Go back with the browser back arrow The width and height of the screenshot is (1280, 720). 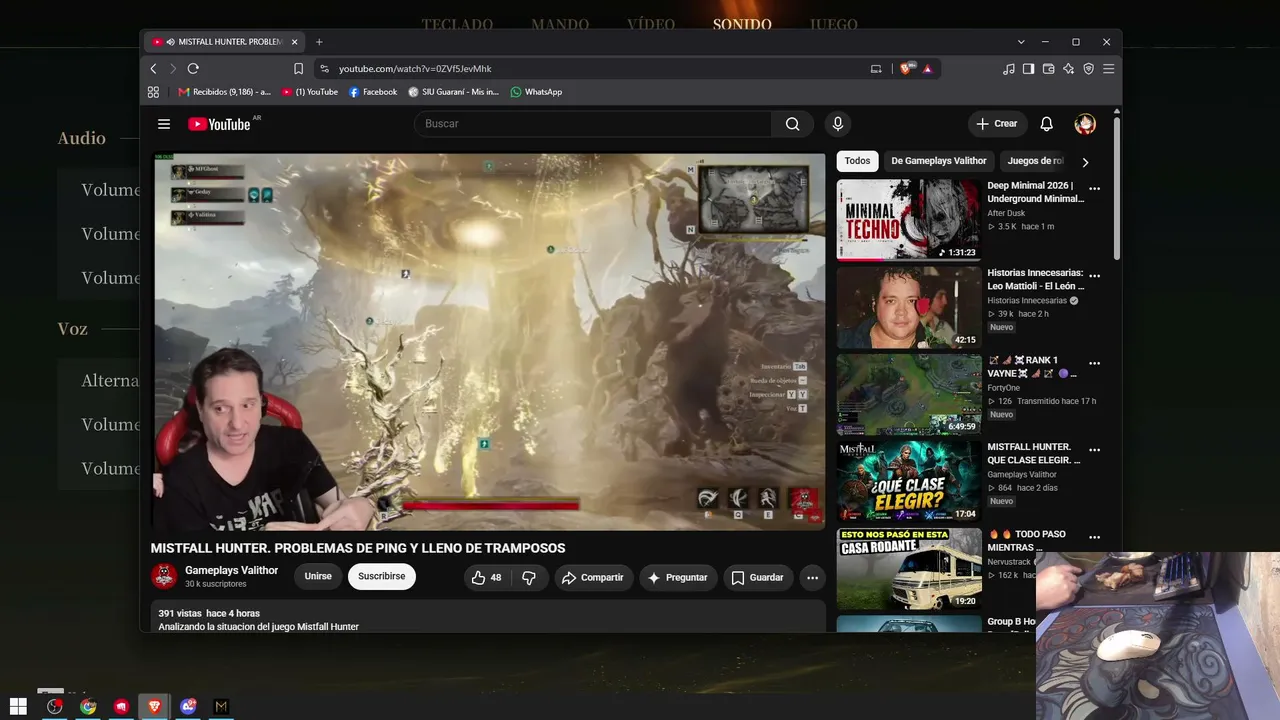153,69
